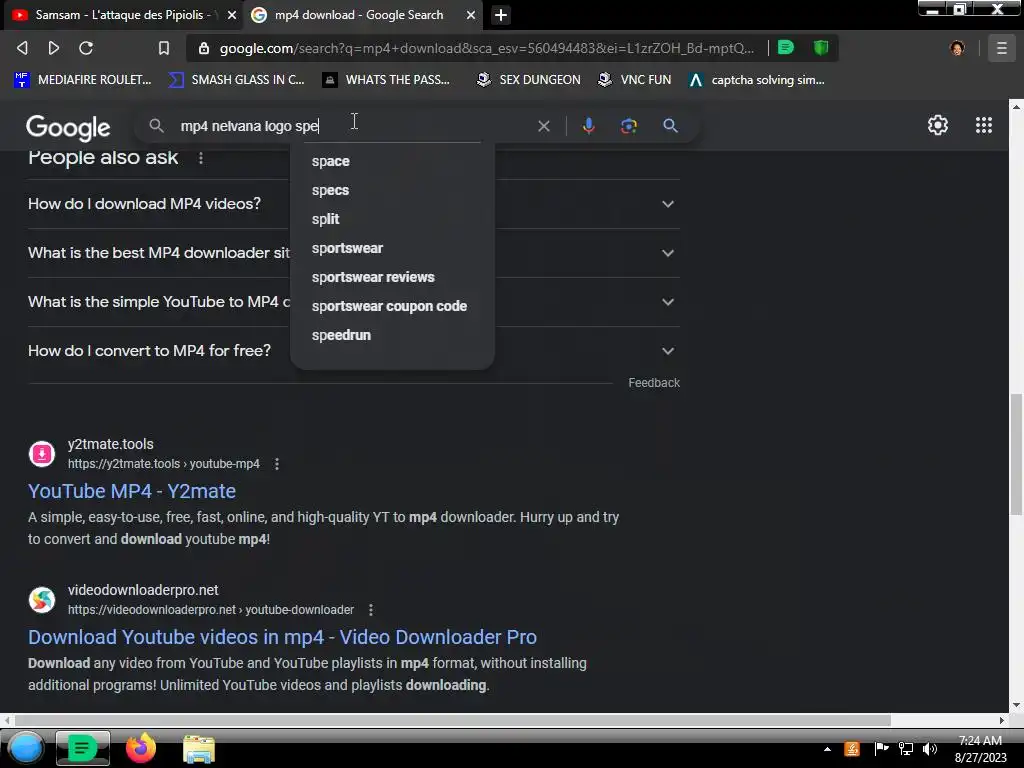Screen dimensions: 1024x768
Task: Choose the 'specs' suggestion
Action: pos(392,190)
